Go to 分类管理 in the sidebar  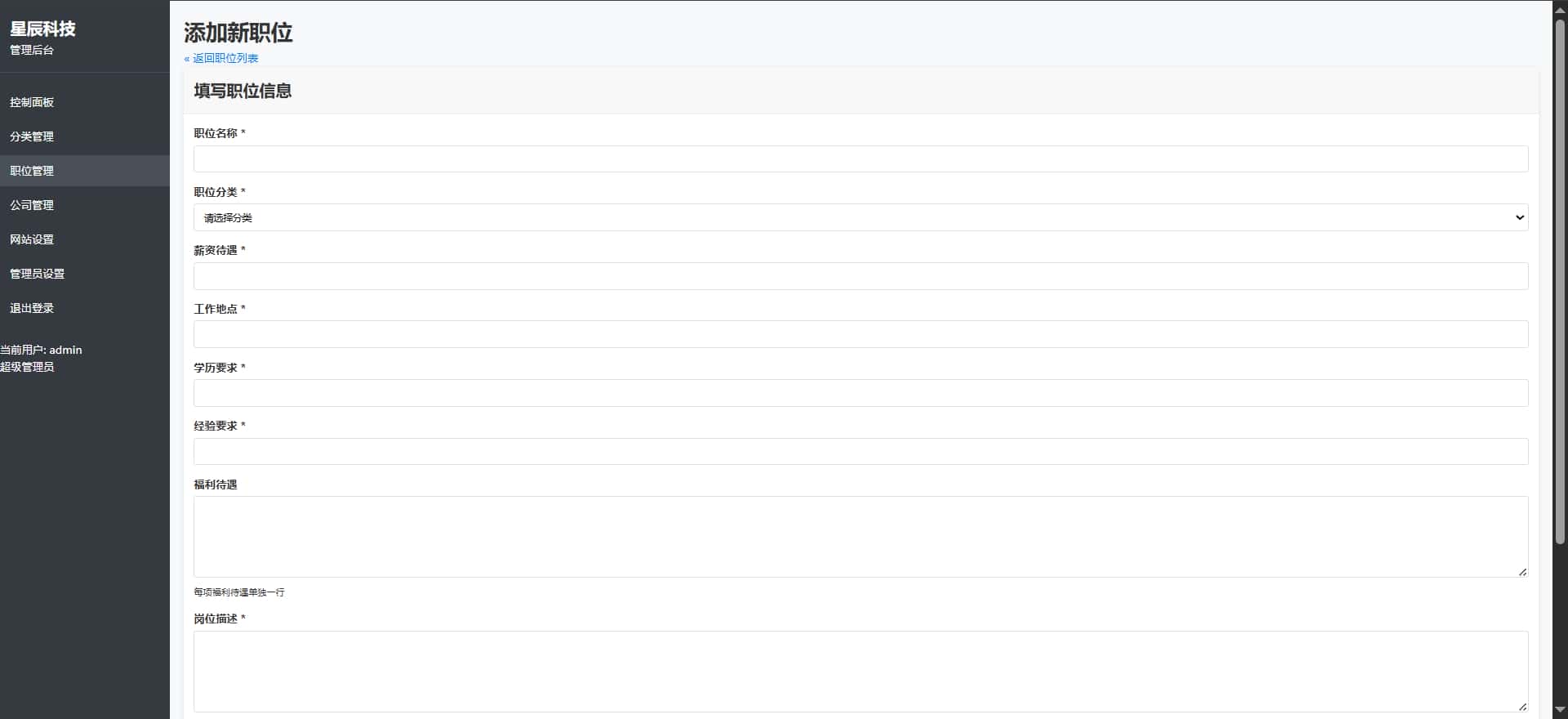point(32,136)
